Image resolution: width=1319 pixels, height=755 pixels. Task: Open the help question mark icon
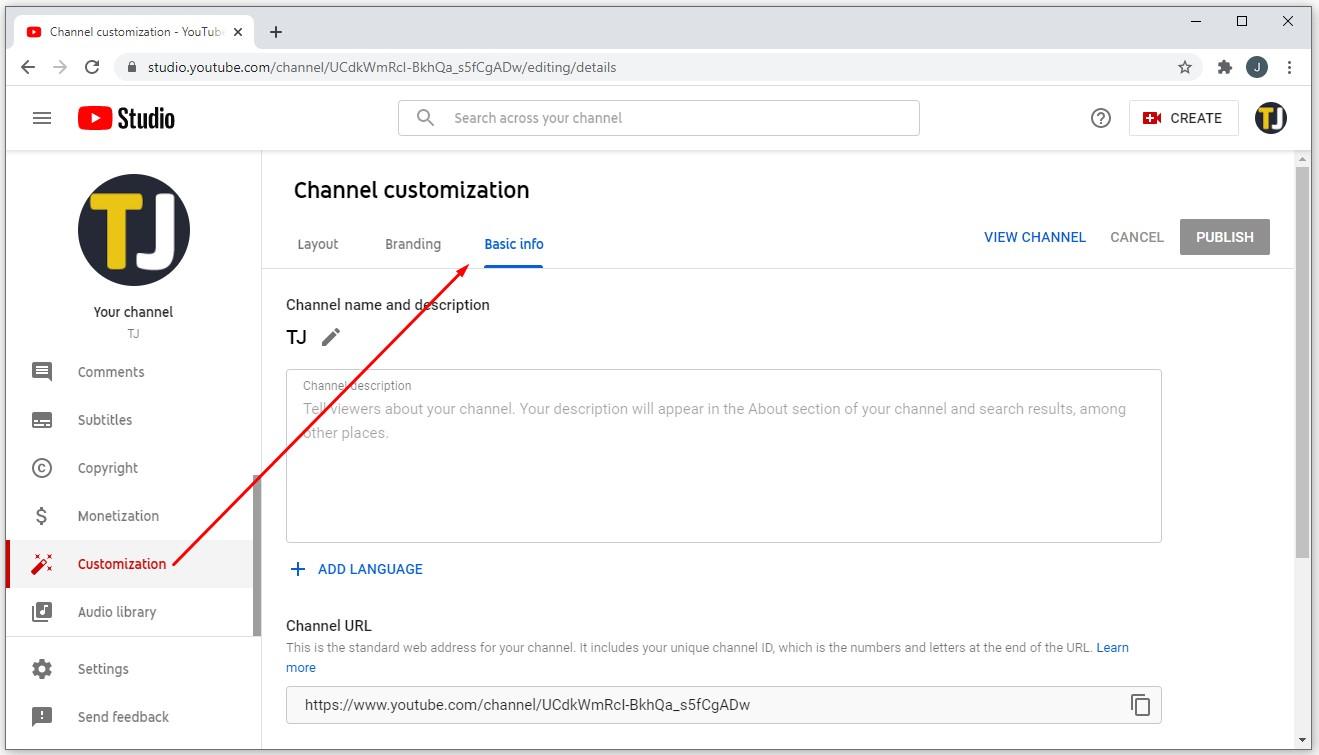tap(1101, 118)
